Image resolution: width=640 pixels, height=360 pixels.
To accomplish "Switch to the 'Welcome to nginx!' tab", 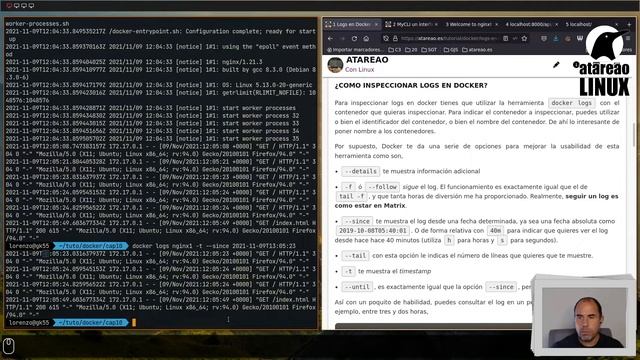I will pos(471,24).
